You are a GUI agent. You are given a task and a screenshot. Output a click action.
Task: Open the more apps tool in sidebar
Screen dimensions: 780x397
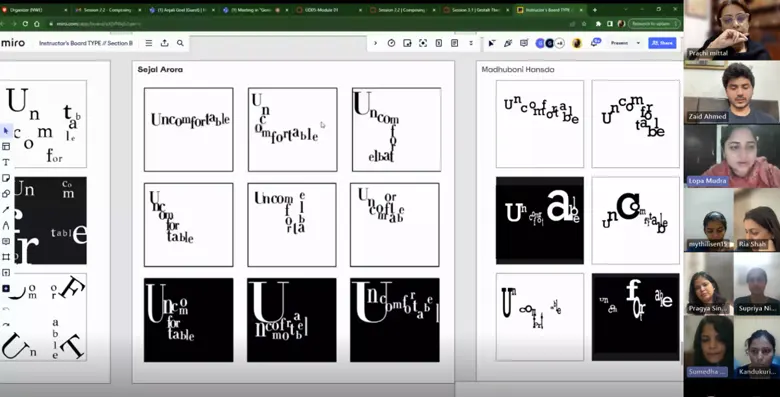[x=6, y=289]
